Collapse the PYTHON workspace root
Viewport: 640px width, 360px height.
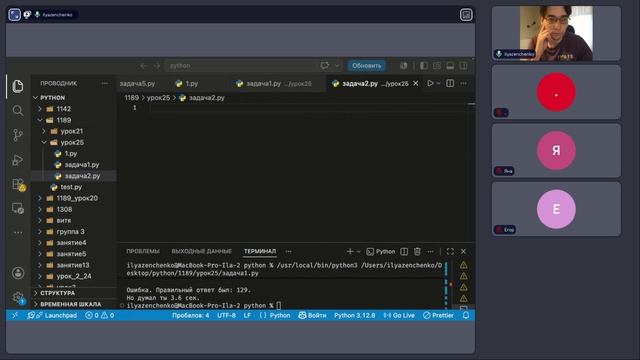click(52, 98)
